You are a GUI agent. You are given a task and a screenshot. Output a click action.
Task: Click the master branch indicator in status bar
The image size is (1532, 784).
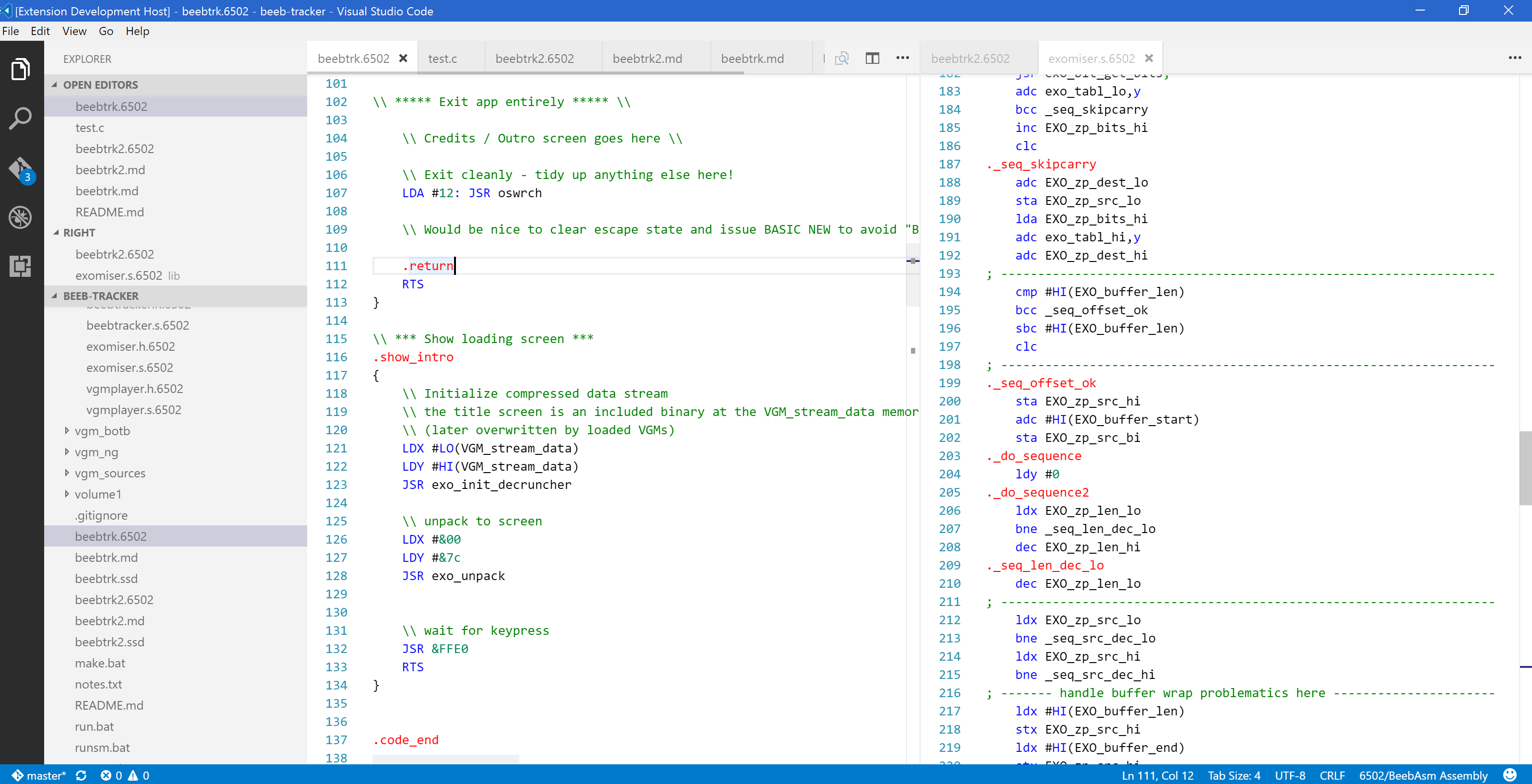click(x=40, y=775)
